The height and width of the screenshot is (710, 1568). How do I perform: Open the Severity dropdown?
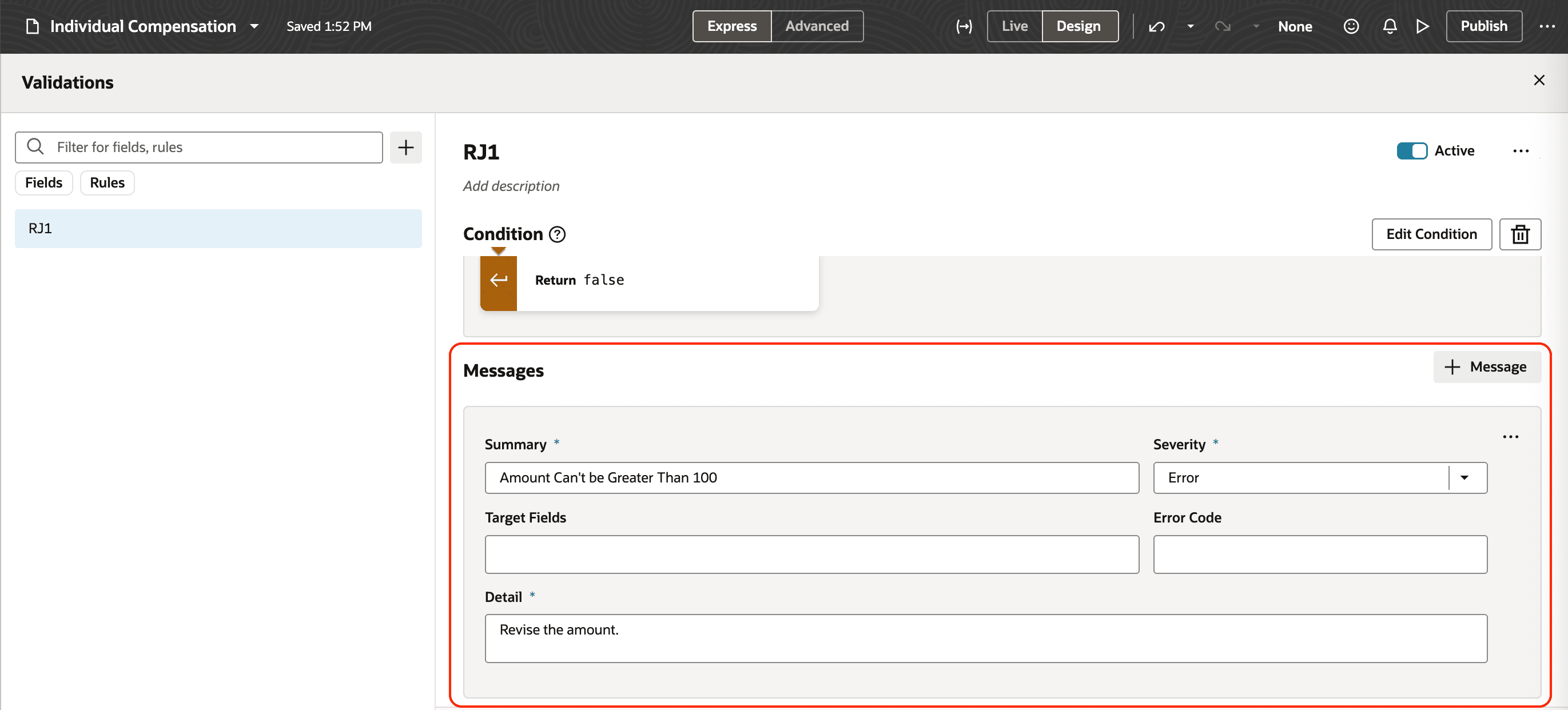click(x=1466, y=477)
